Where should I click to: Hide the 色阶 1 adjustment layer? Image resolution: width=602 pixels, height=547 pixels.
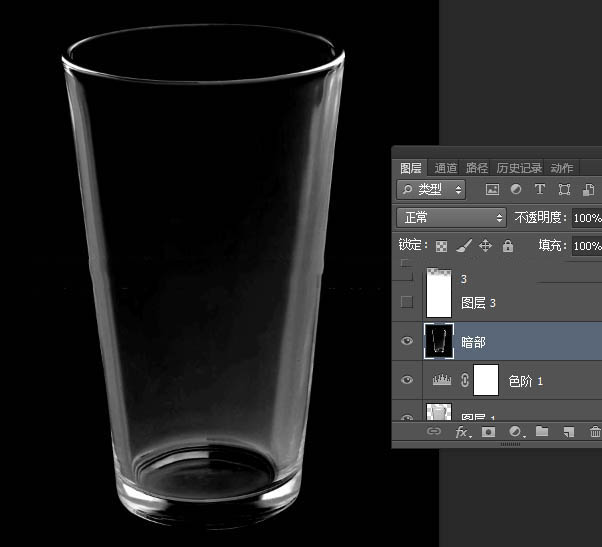coord(407,380)
